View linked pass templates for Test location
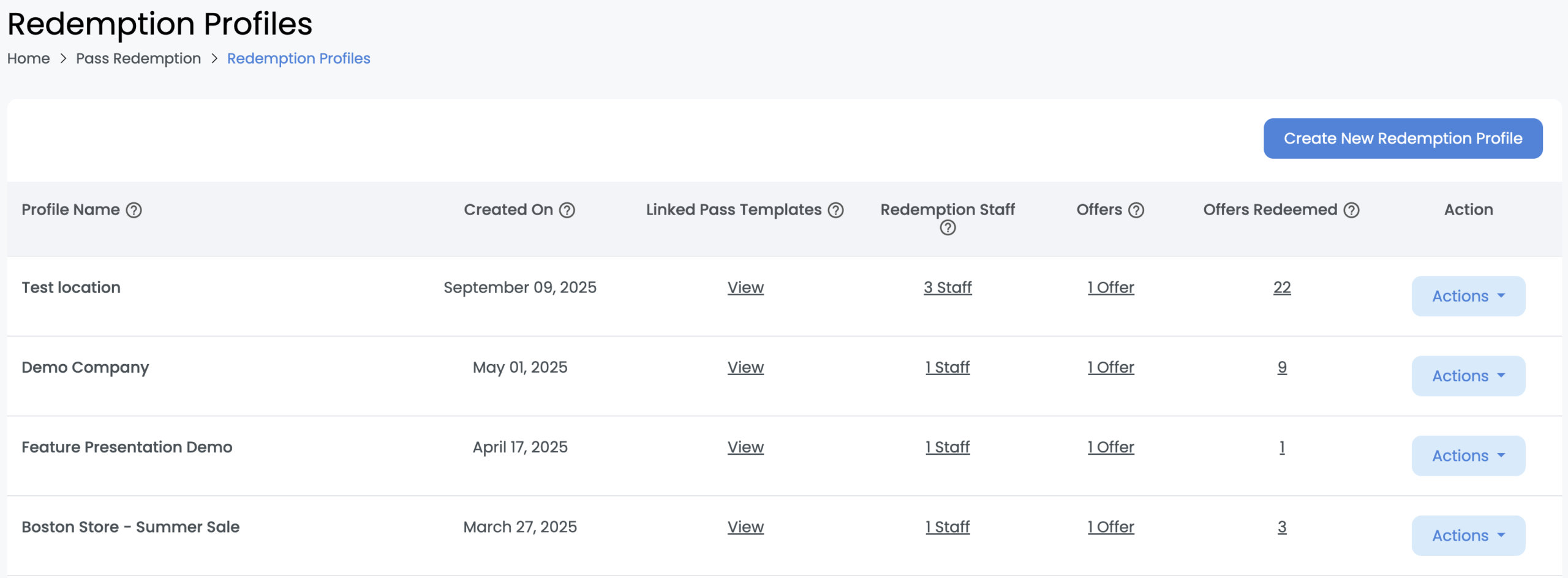1568x578 pixels. (x=745, y=287)
